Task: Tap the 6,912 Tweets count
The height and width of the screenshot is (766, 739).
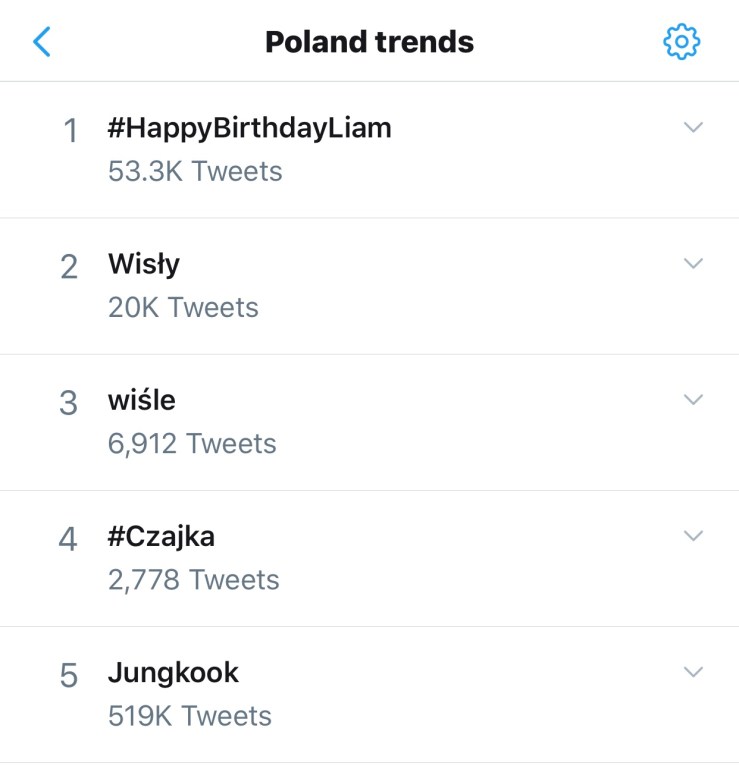Action: (192, 443)
